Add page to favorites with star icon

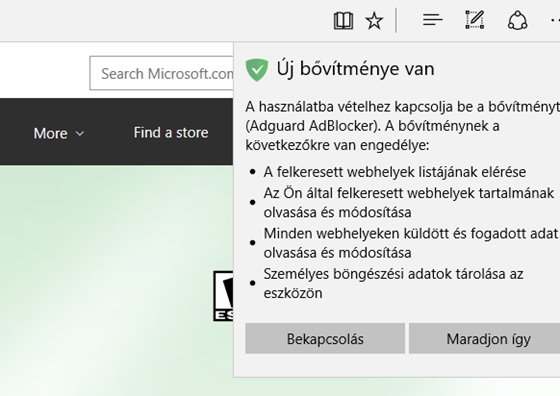click(374, 20)
